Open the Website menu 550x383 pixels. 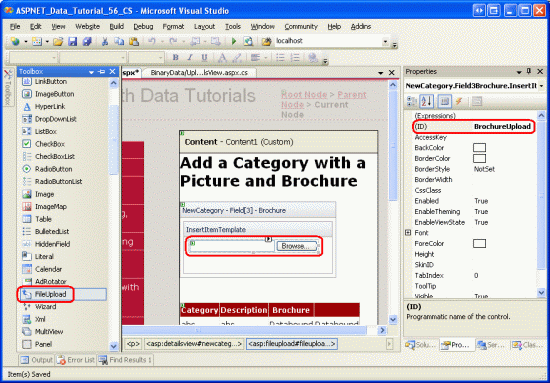click(87, 27)
